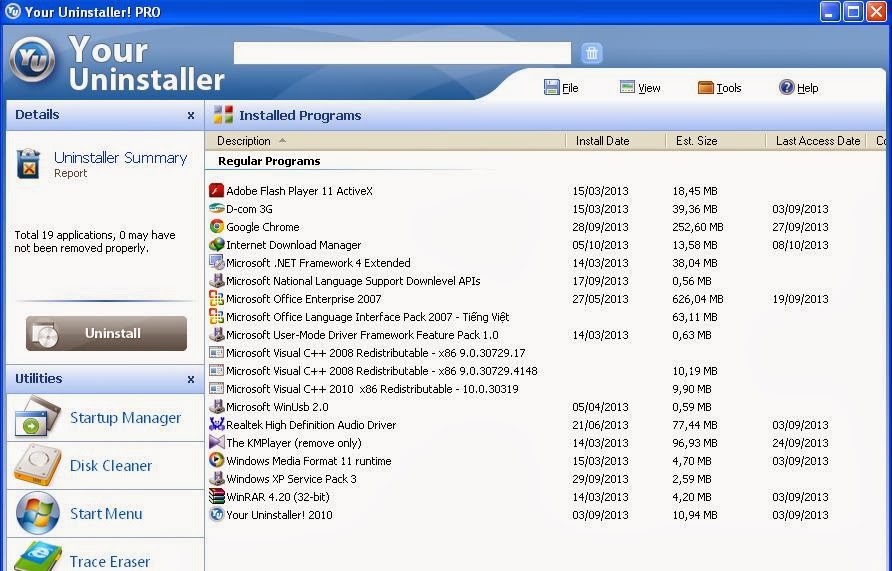Screen dimensions: 892x571
Task: Click the Uninstall button
Action: coord(106,333)
